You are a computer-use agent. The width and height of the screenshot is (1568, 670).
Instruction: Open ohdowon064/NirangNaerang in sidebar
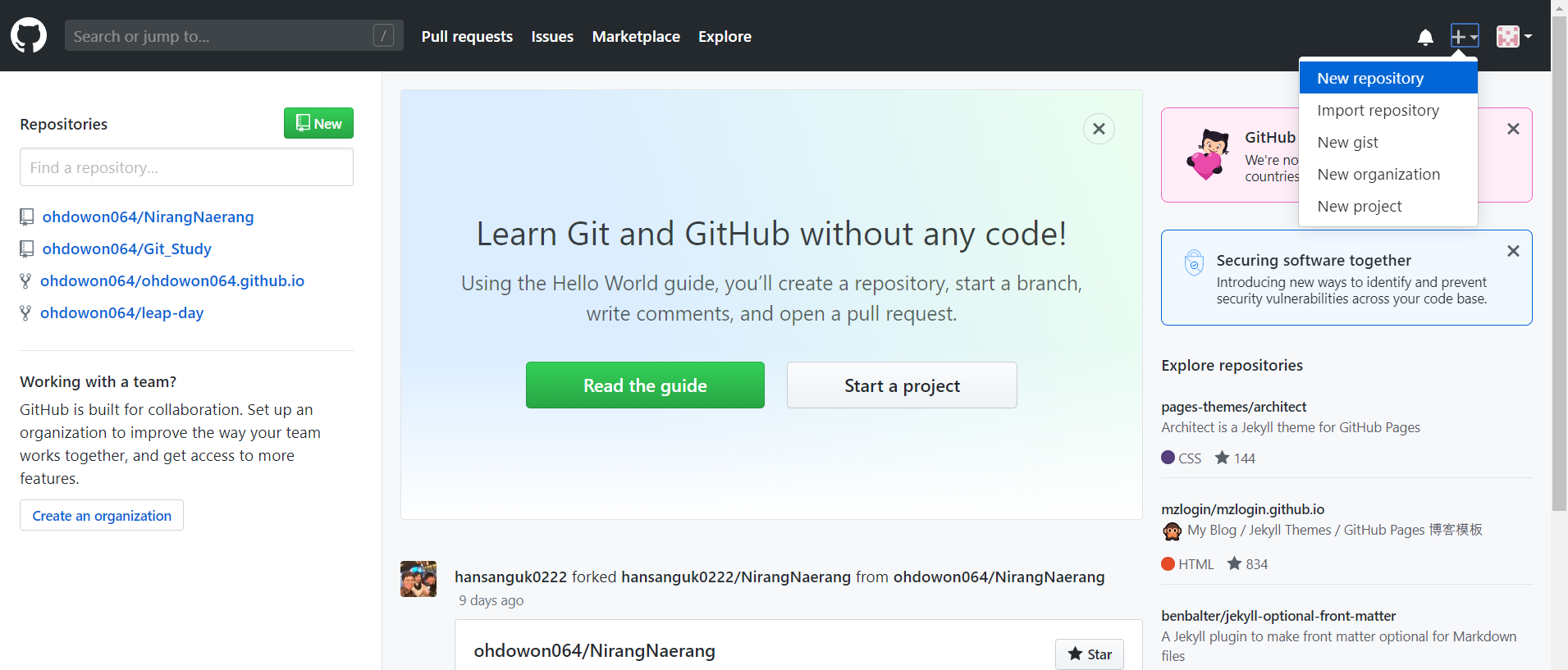148,216
